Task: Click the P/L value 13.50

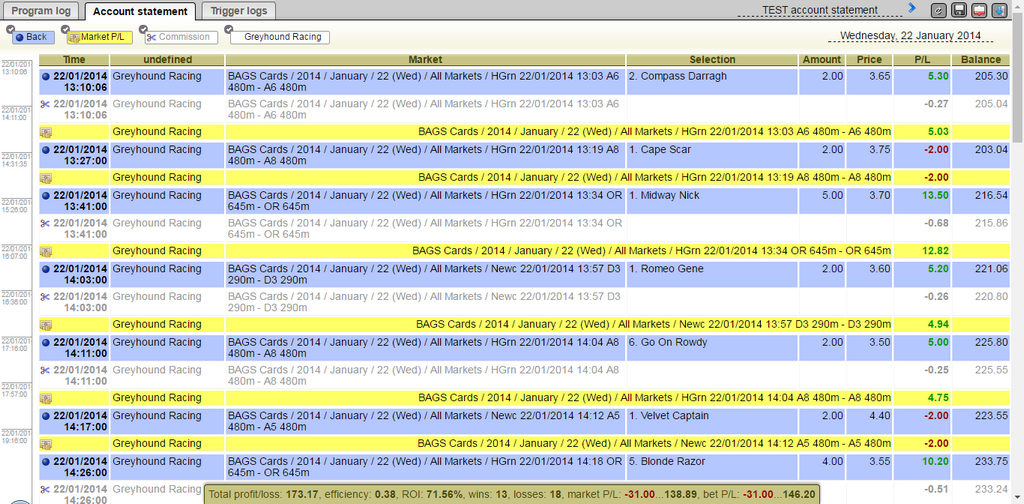Action: click(x=935, y=195)
